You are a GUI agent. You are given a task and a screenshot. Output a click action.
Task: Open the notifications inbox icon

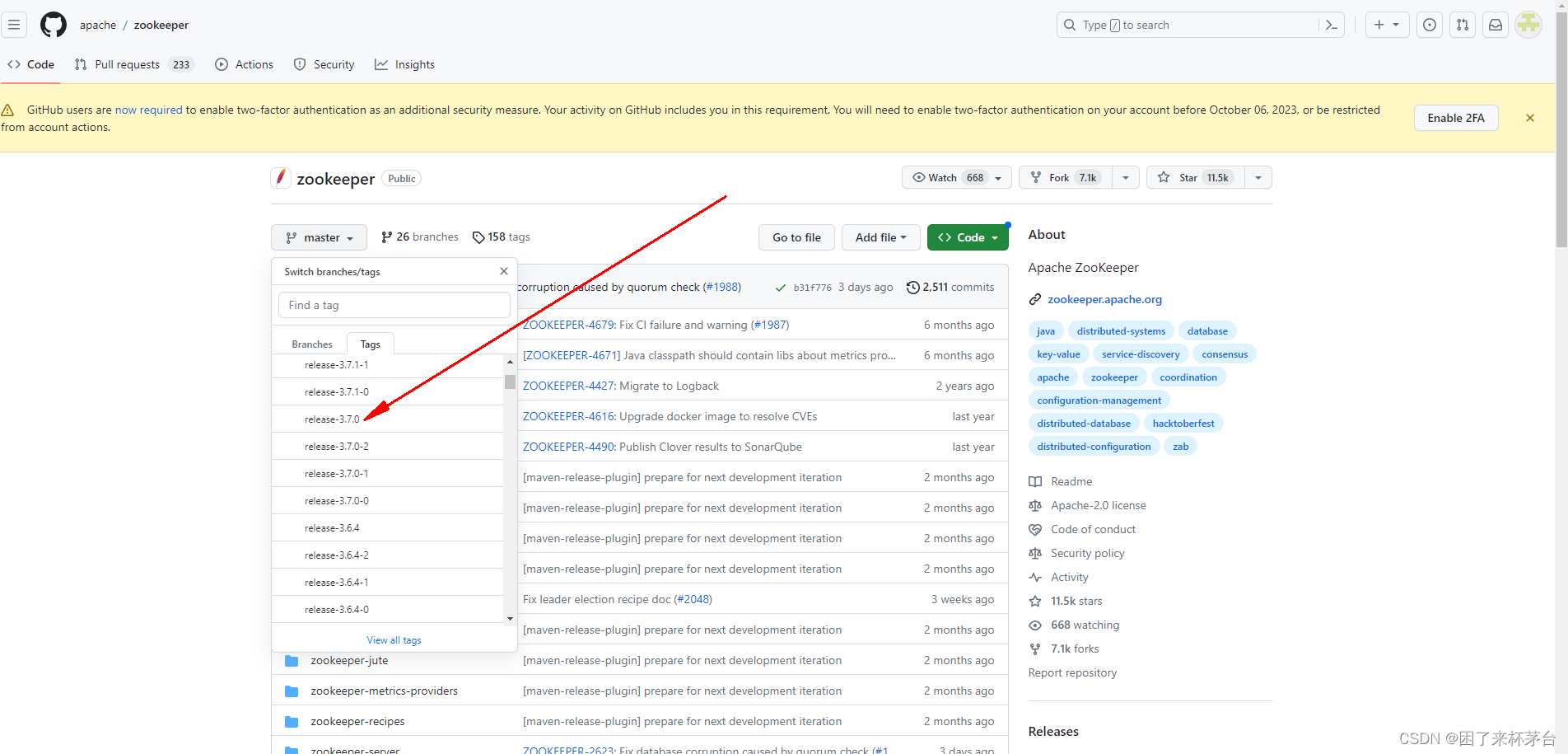1496,25
